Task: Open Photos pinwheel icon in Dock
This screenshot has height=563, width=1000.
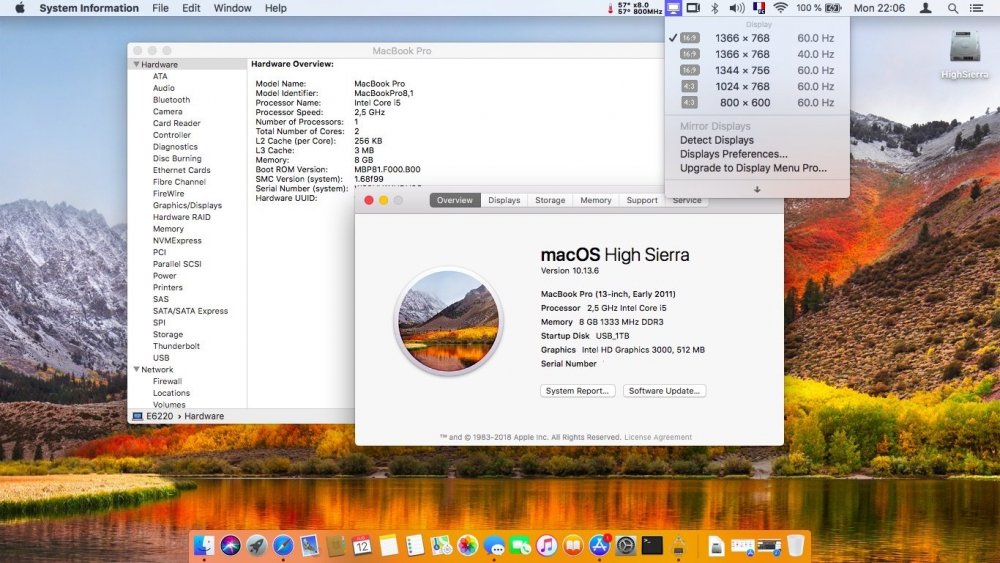Action: coord(467,546)
